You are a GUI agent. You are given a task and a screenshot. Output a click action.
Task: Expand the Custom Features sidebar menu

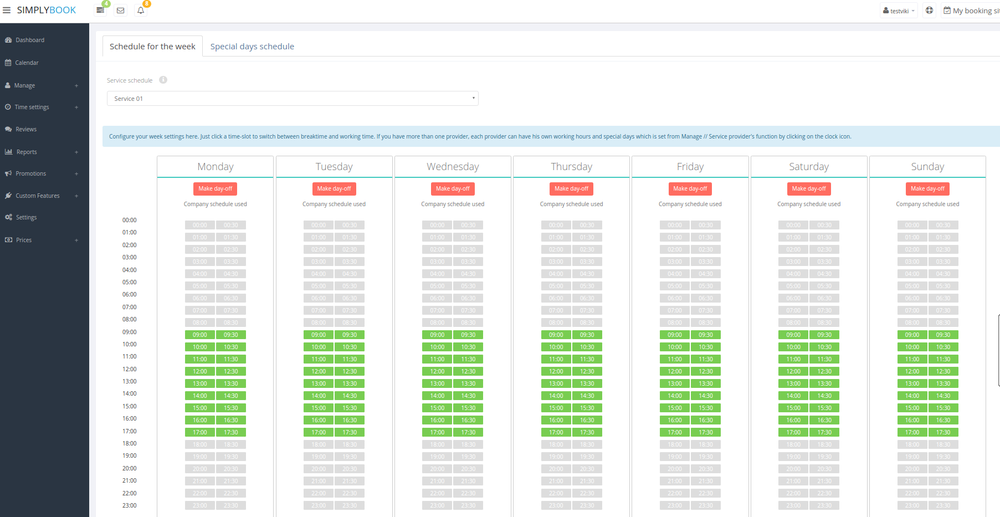click(x=40, y=195)
